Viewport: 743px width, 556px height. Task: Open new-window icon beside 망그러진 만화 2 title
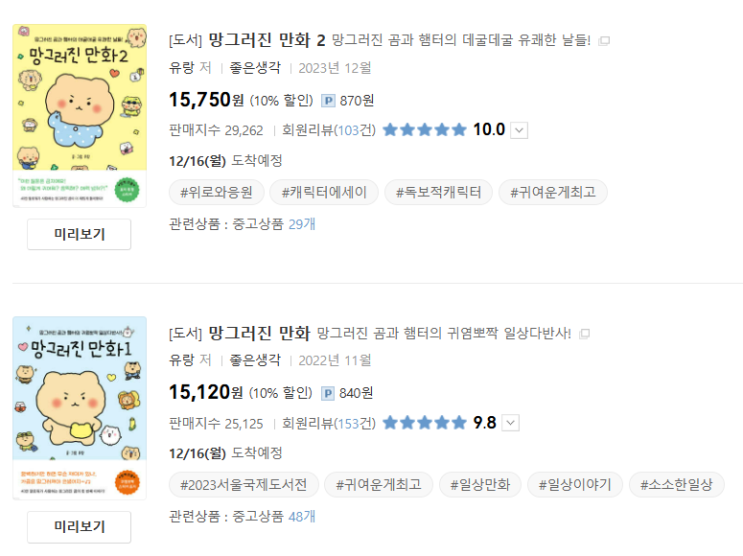604,41
